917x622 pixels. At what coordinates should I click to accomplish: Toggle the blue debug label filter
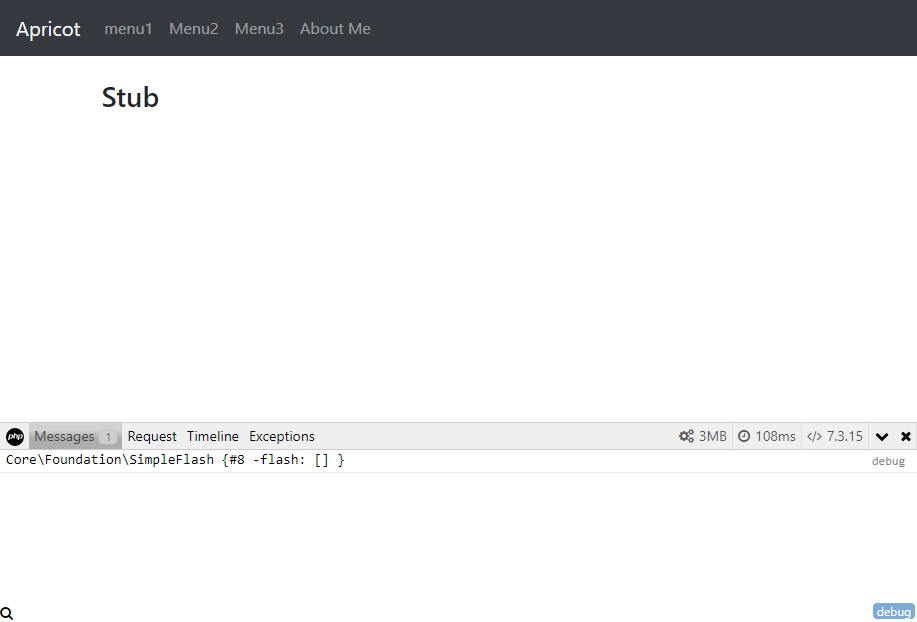pyautogui.click(x=893, y=612)
